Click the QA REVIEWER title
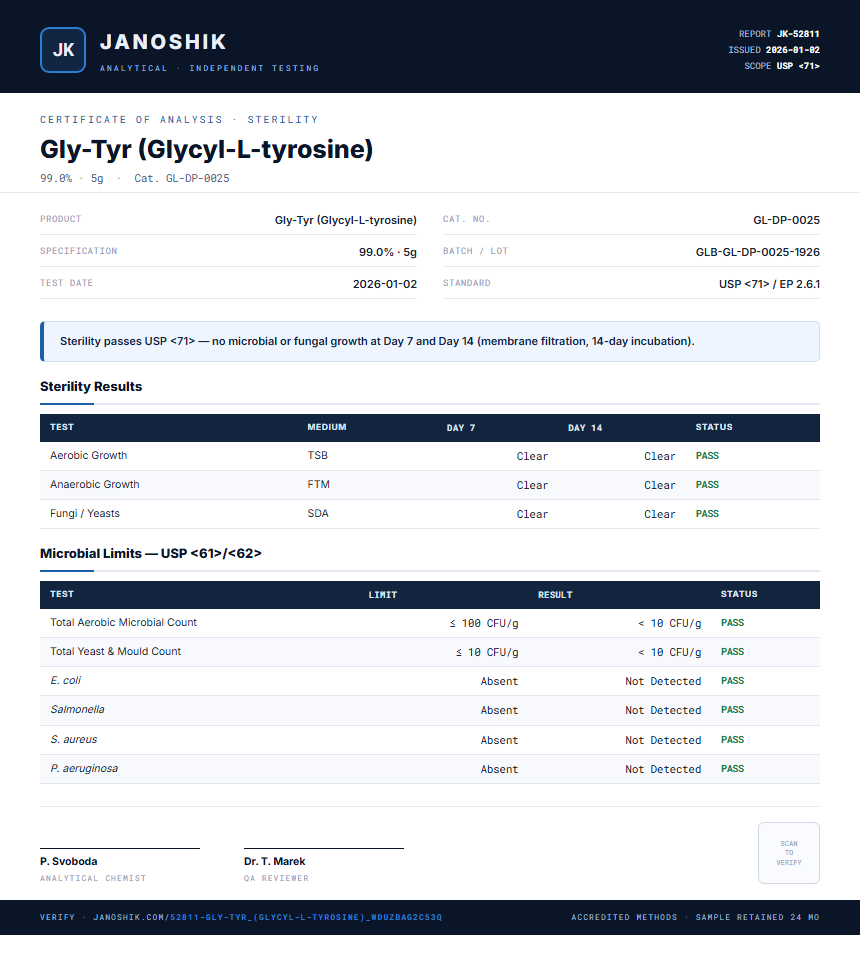 click(x=276, y=878)
